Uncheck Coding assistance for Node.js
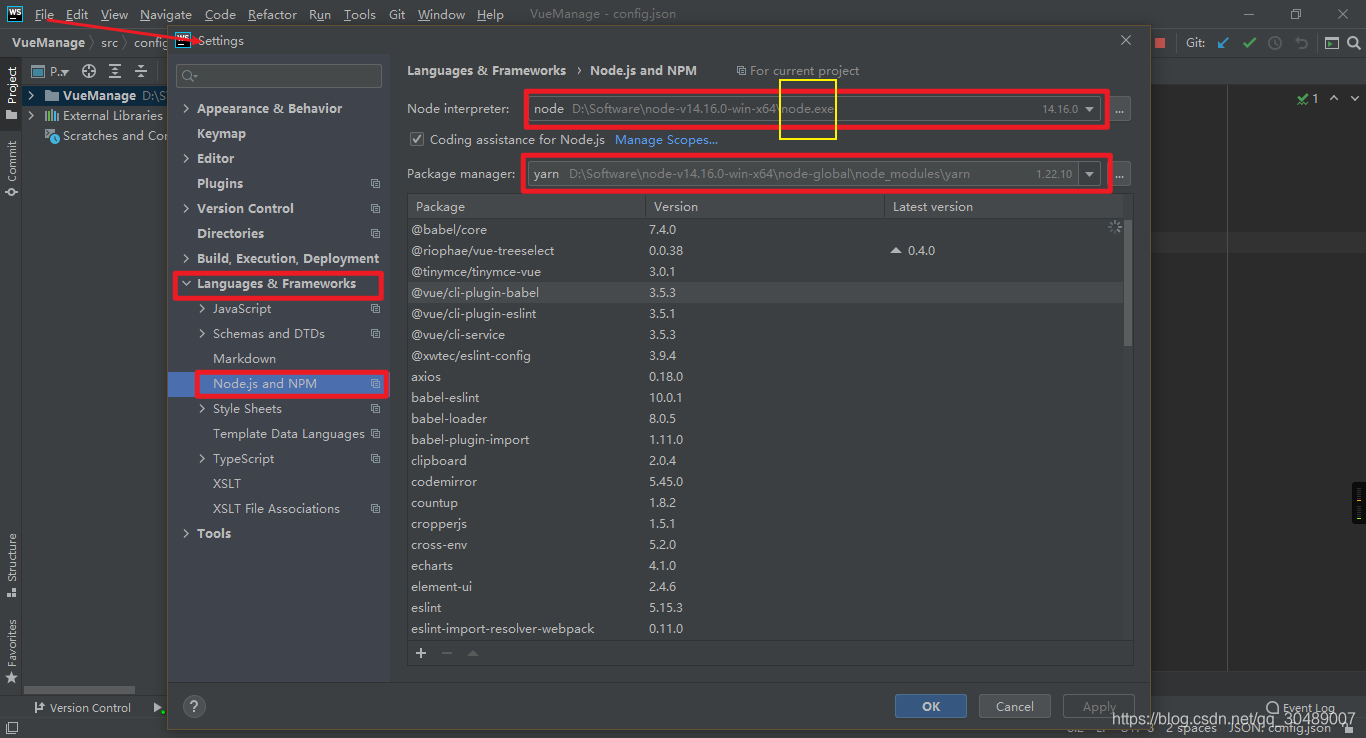This screenshot has width=1366, height=738. click(x=417, y=139)
